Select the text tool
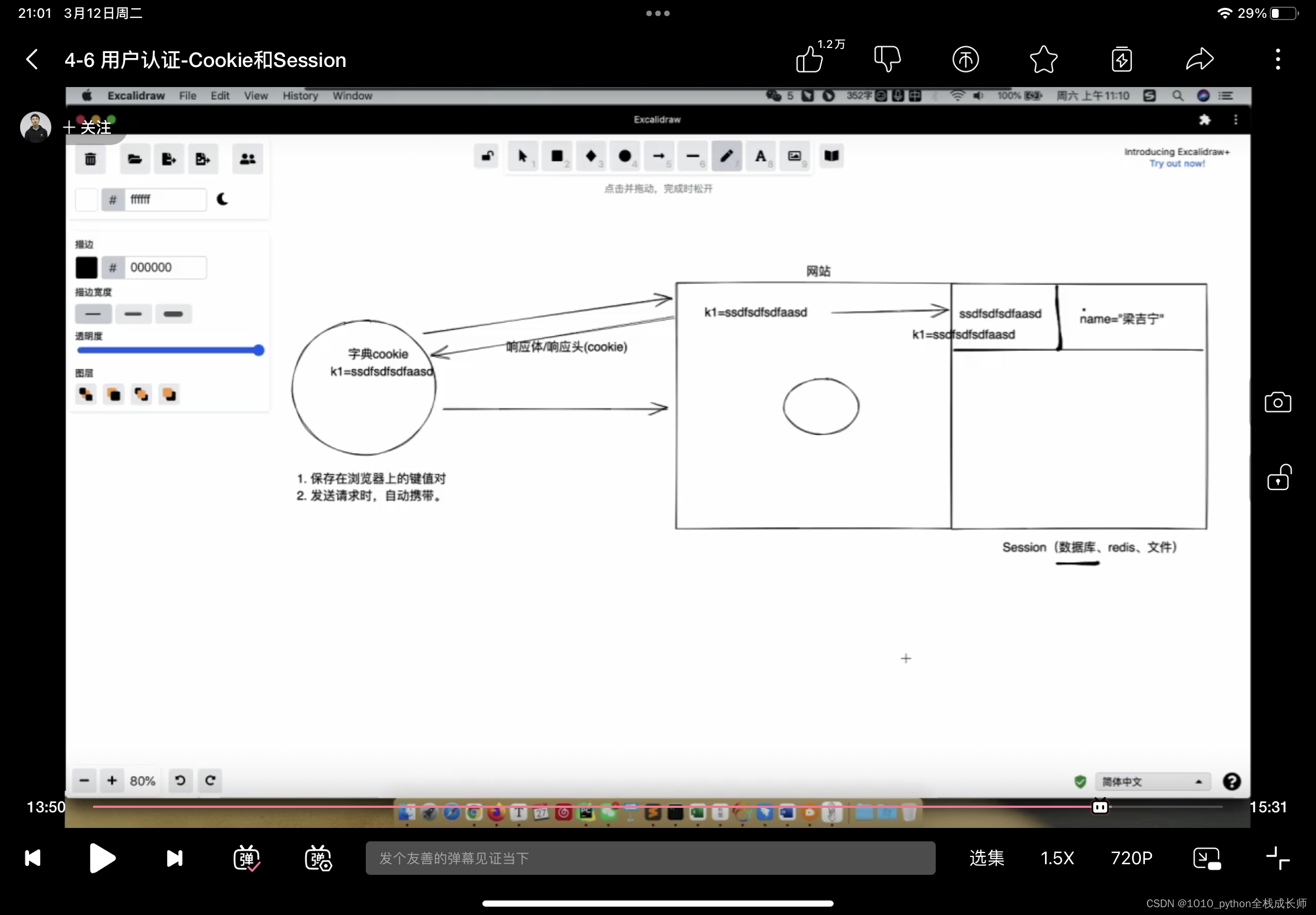1316x915 pixels. 760,156
